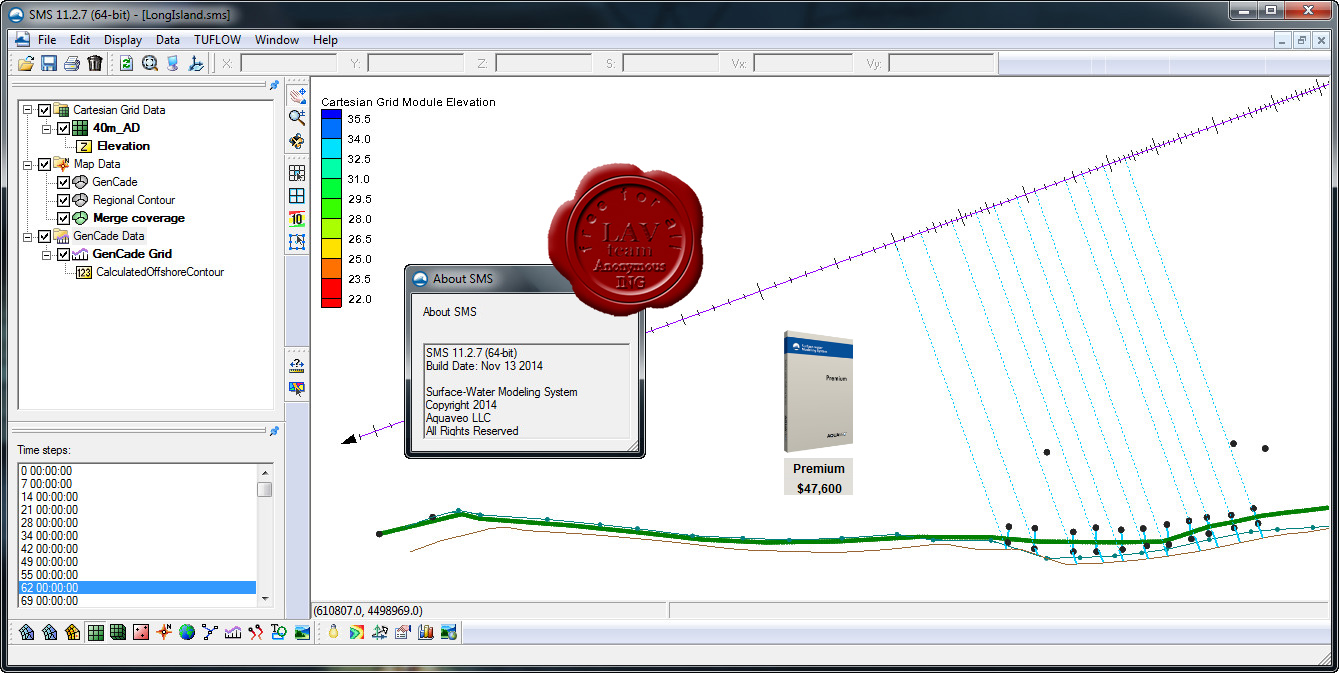Click the project explorer pin icon
Viewport: 1339px width, 673px height.
pos(273,85)
